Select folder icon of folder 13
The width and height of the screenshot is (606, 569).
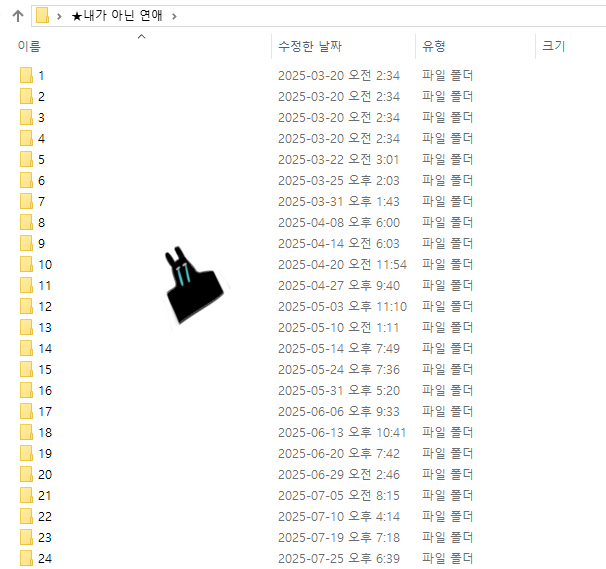tap(26, 327)
